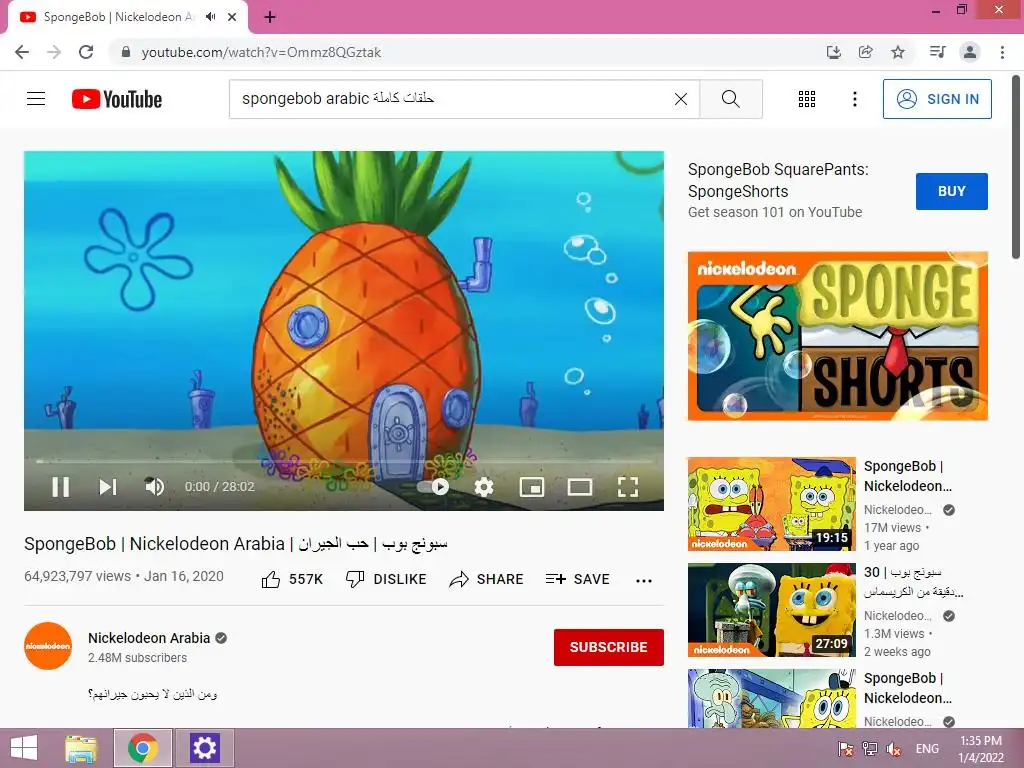Clear the search query text

coord(680,99)
